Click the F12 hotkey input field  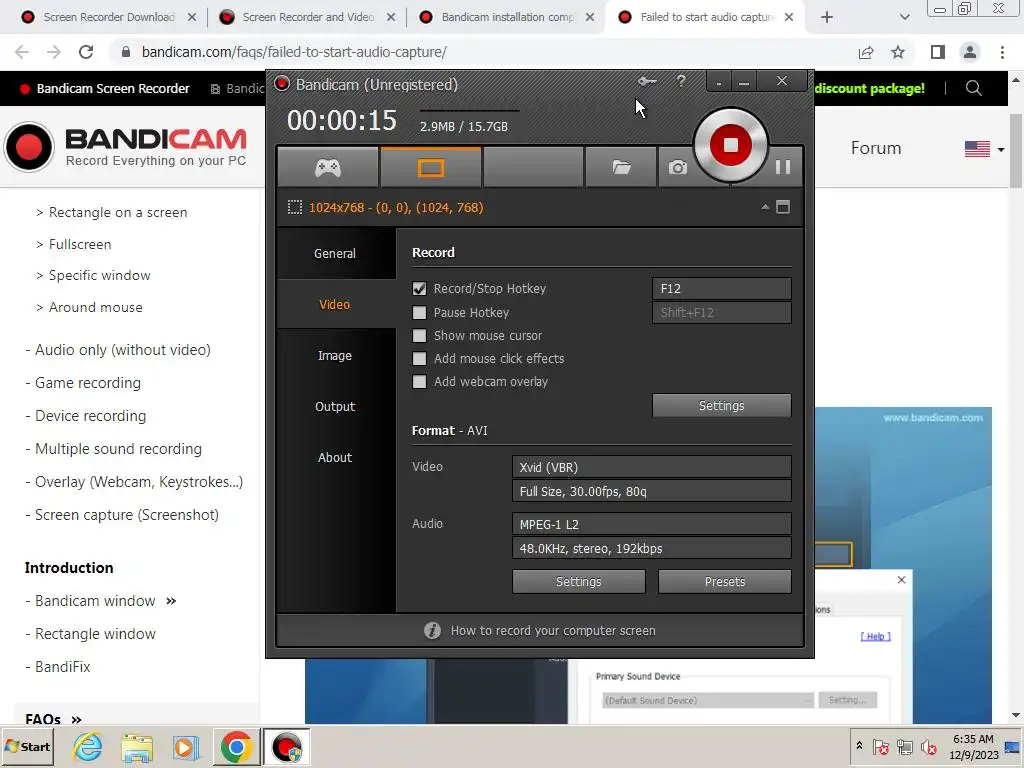pos(722,289)
